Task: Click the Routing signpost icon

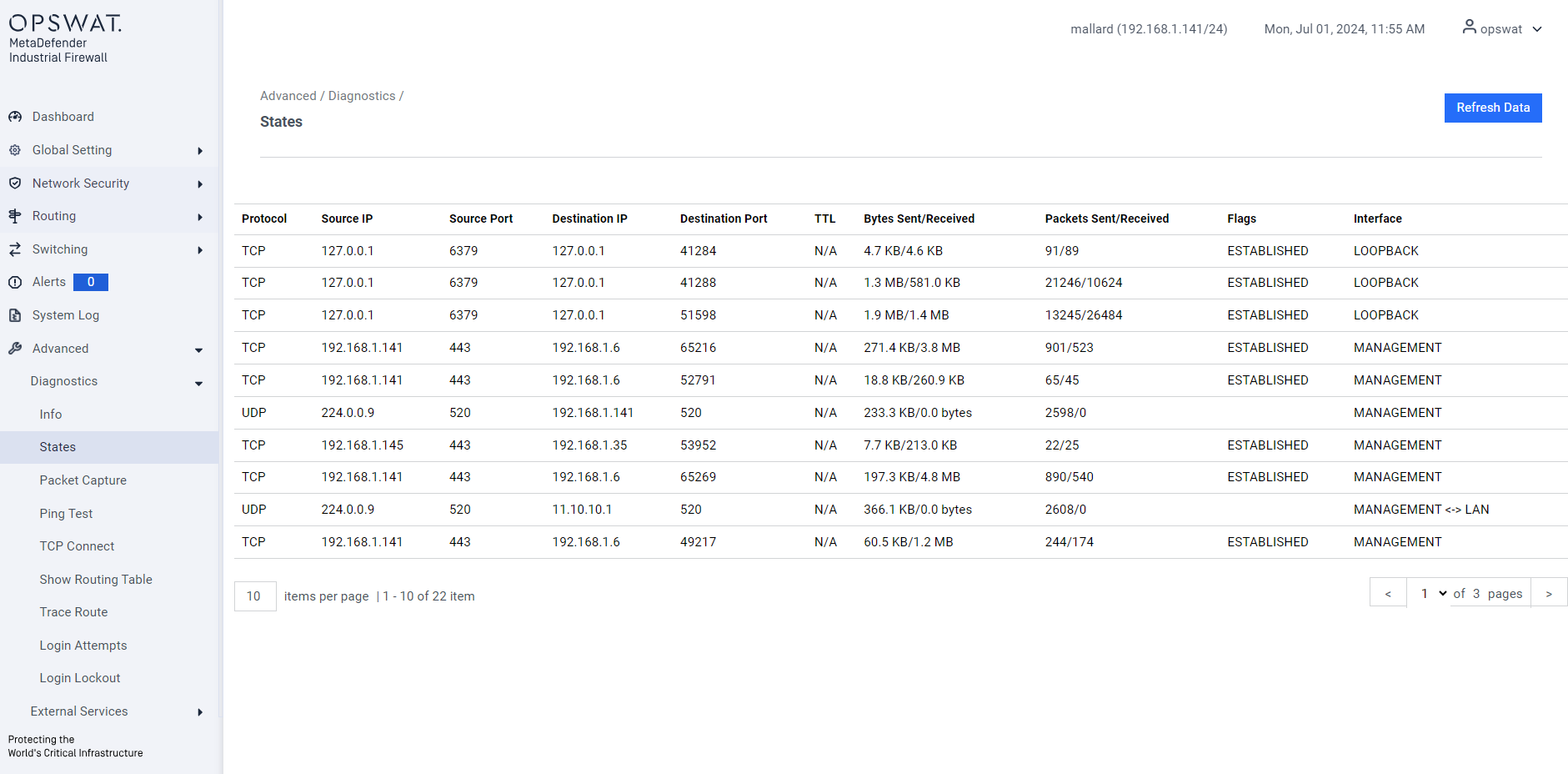Action: 15,216
